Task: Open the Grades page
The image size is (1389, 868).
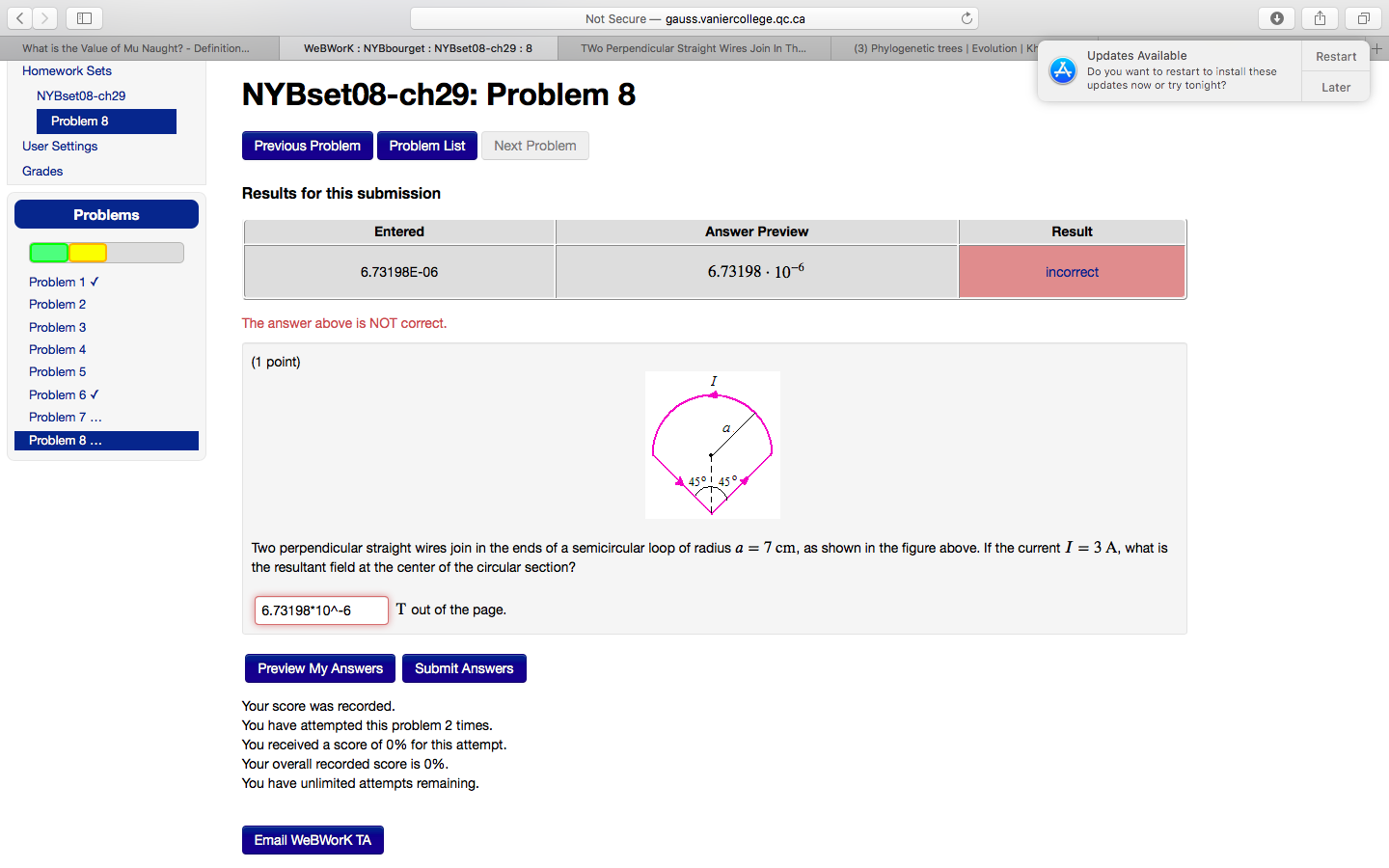Action: click(x=41, y=171)
